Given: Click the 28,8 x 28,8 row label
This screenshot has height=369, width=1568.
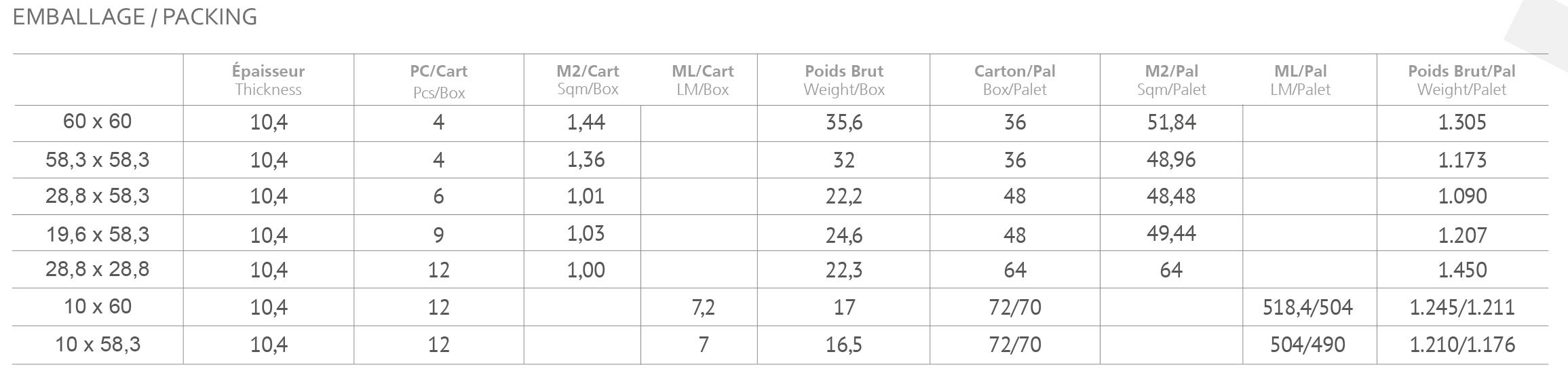Looking at the screenshot, I should (97, 270).
